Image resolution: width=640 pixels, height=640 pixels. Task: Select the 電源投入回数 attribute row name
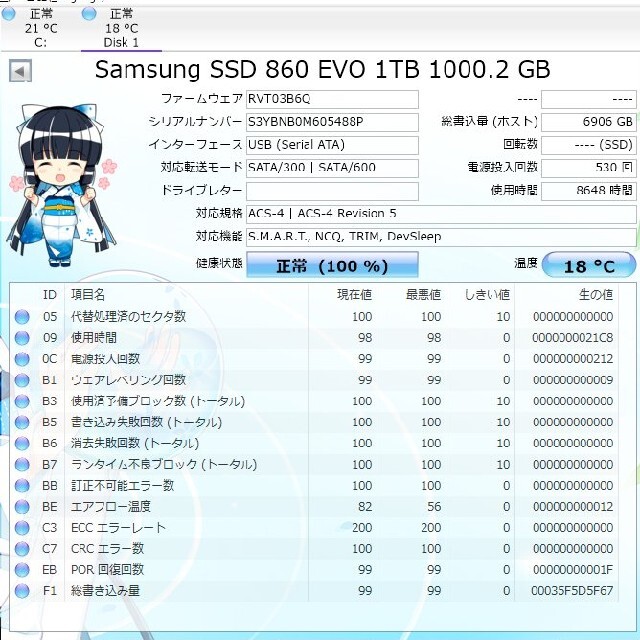105,359
